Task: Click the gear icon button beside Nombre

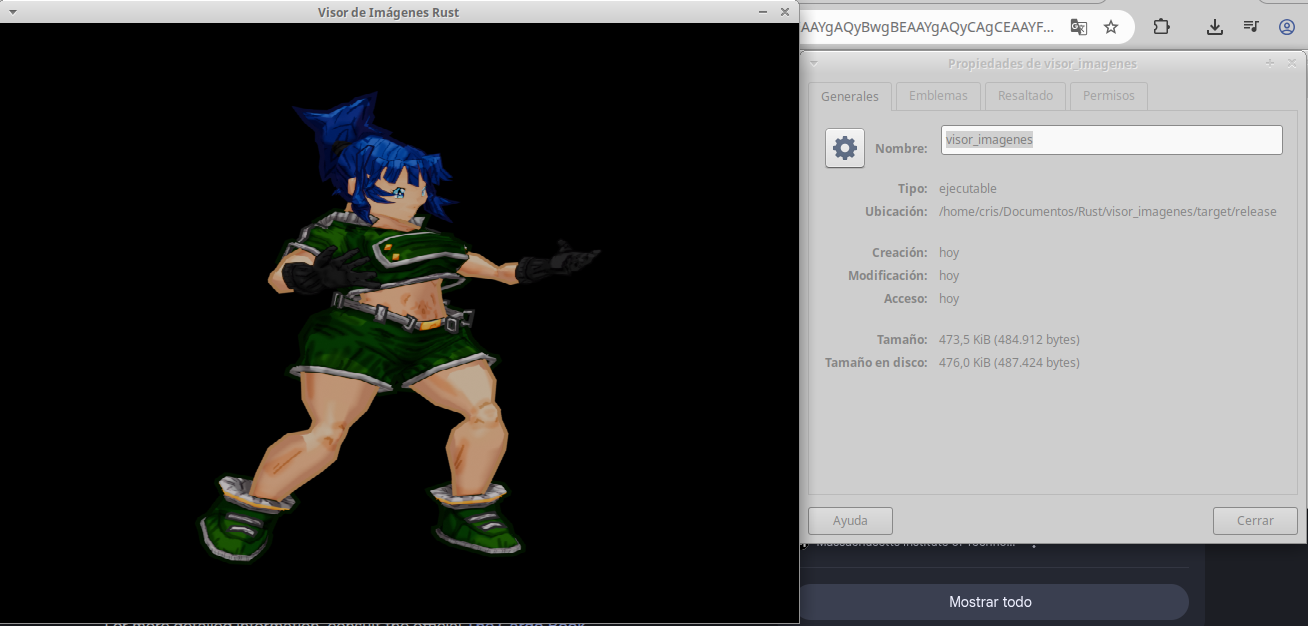Action: point(845,148)
